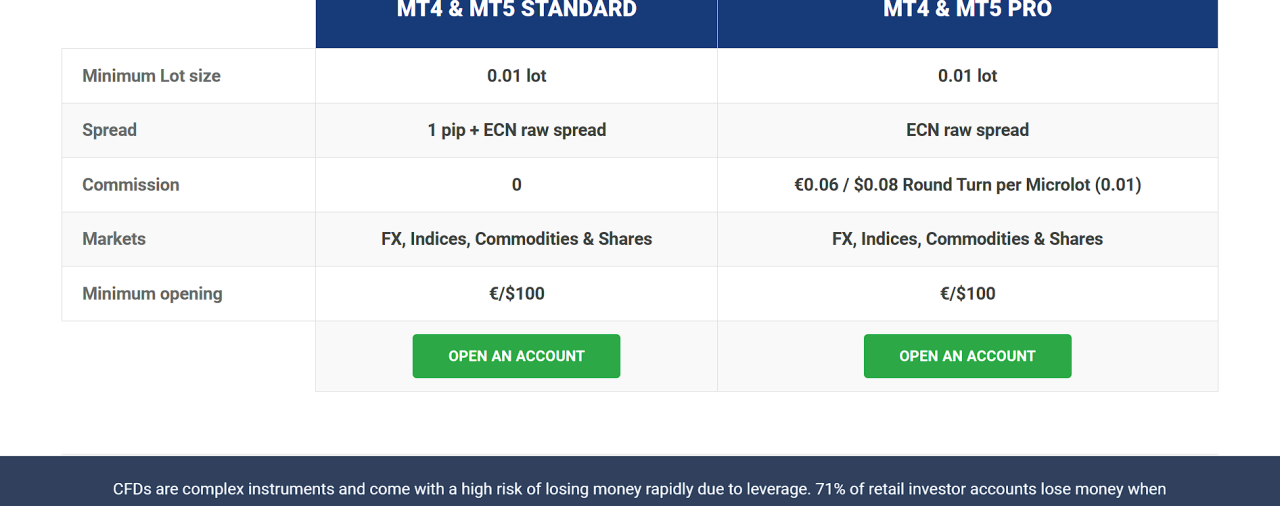This screenshot has height=506, width=1280.
Task: Open an account for MT4 & MT5 Standard
Action: 516,356
